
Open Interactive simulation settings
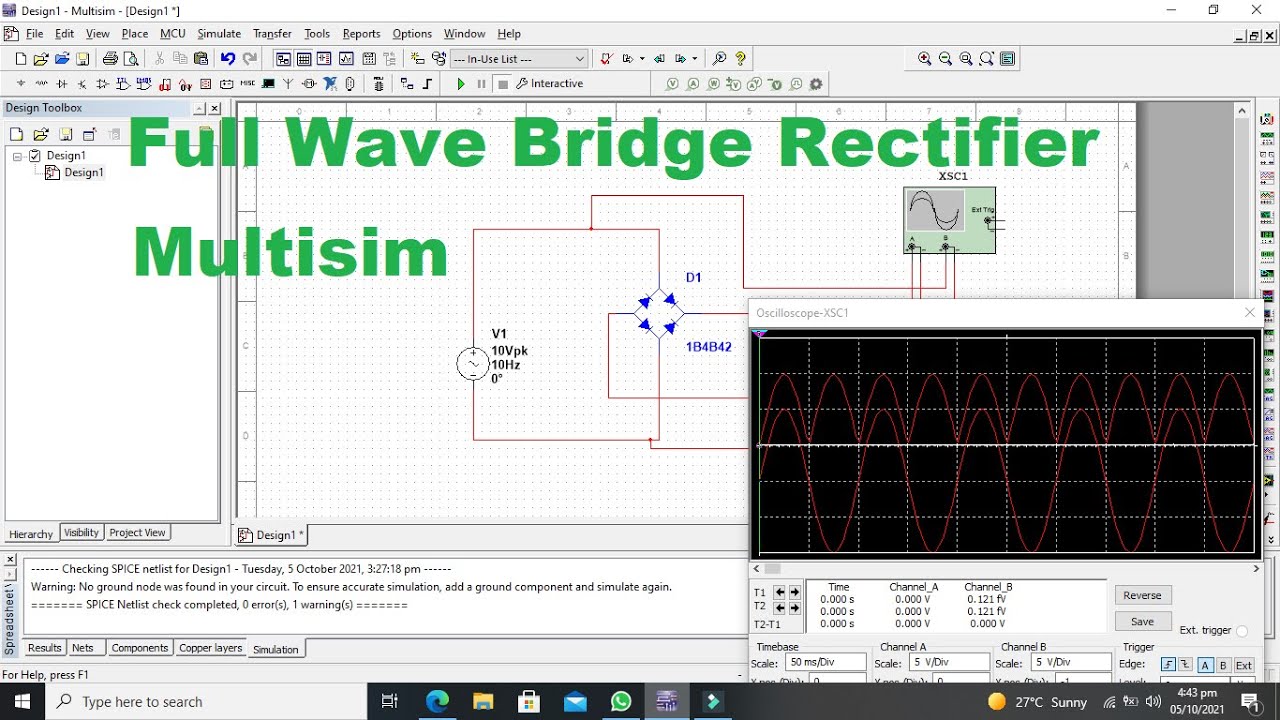549,84
